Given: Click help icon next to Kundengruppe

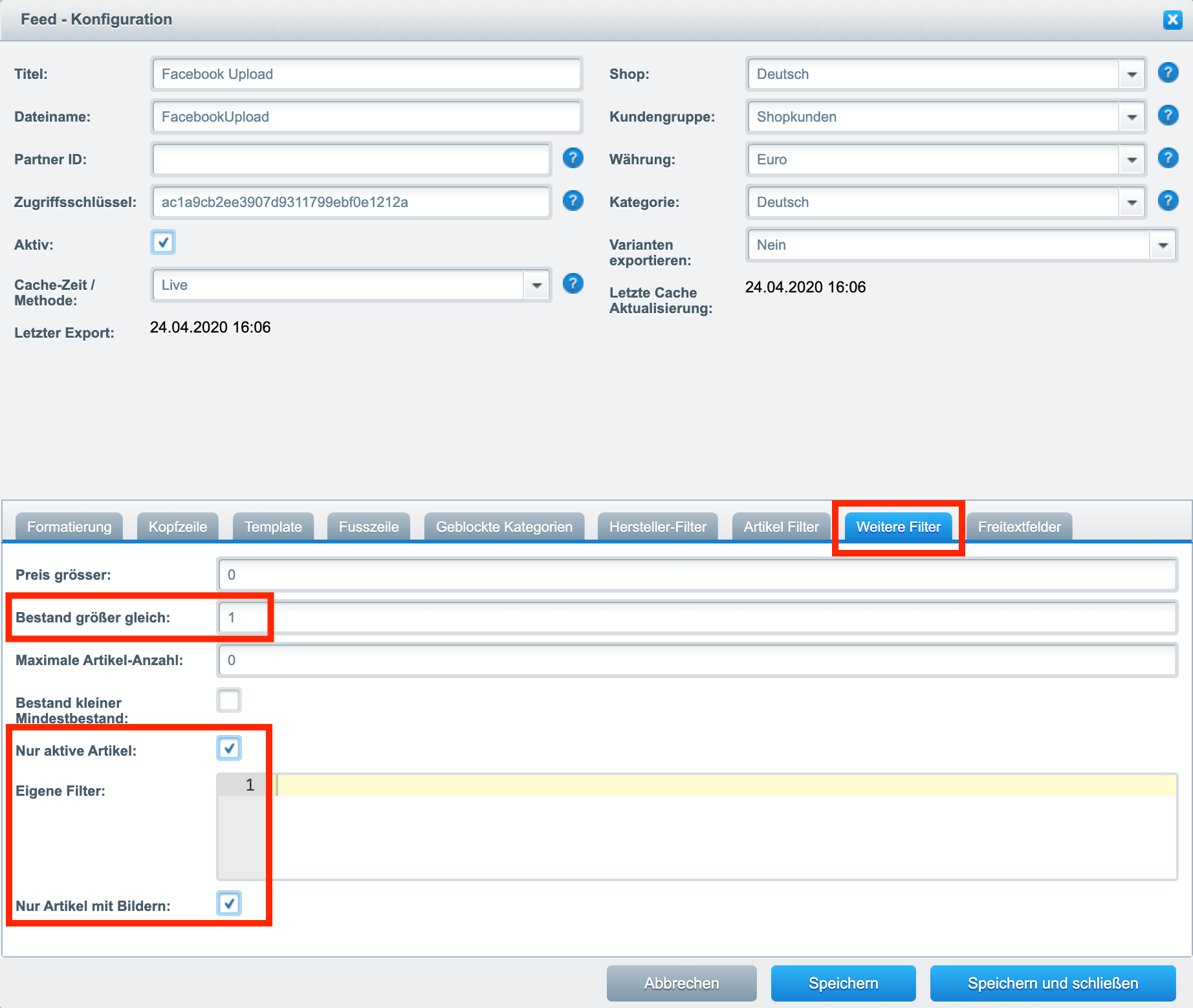Looking at the screenshot, I should (1168, 116).
